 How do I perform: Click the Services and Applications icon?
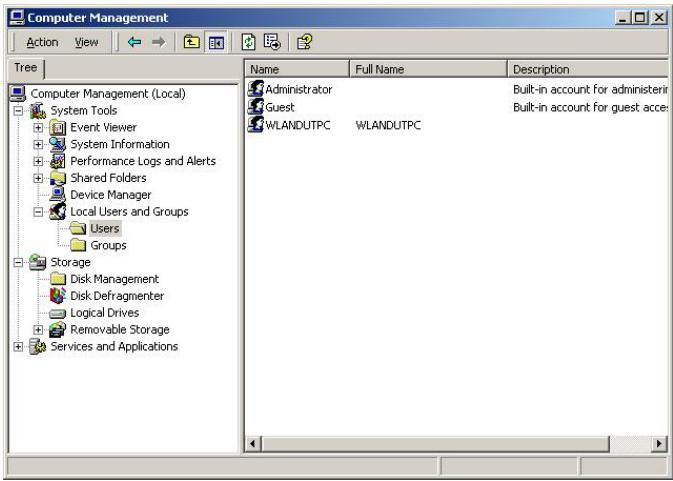coord(38,346)
